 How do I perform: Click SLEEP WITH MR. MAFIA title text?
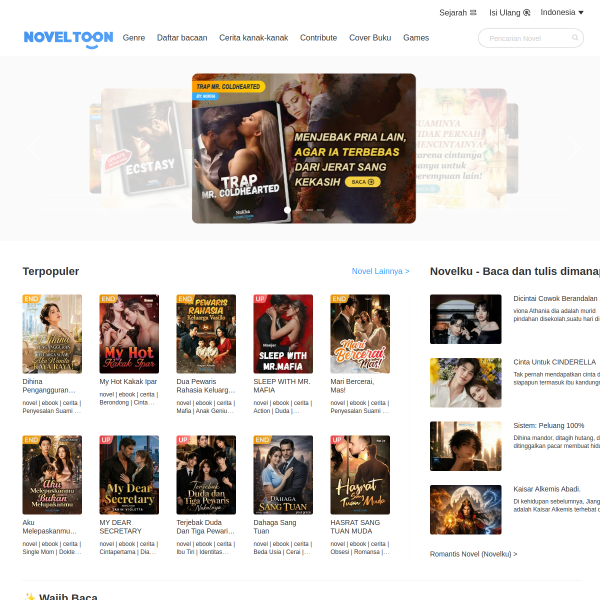[282, 386]
